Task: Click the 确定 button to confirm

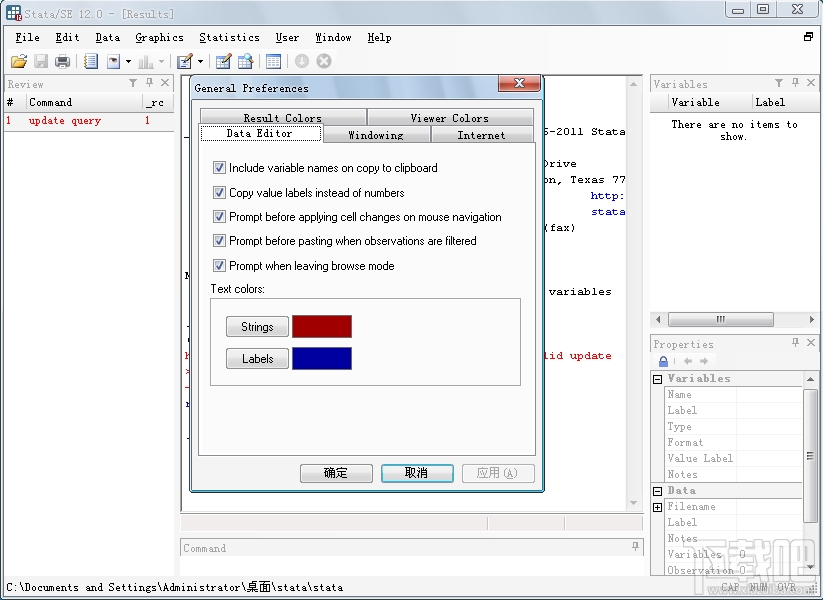Action: [x=336, y=473]
